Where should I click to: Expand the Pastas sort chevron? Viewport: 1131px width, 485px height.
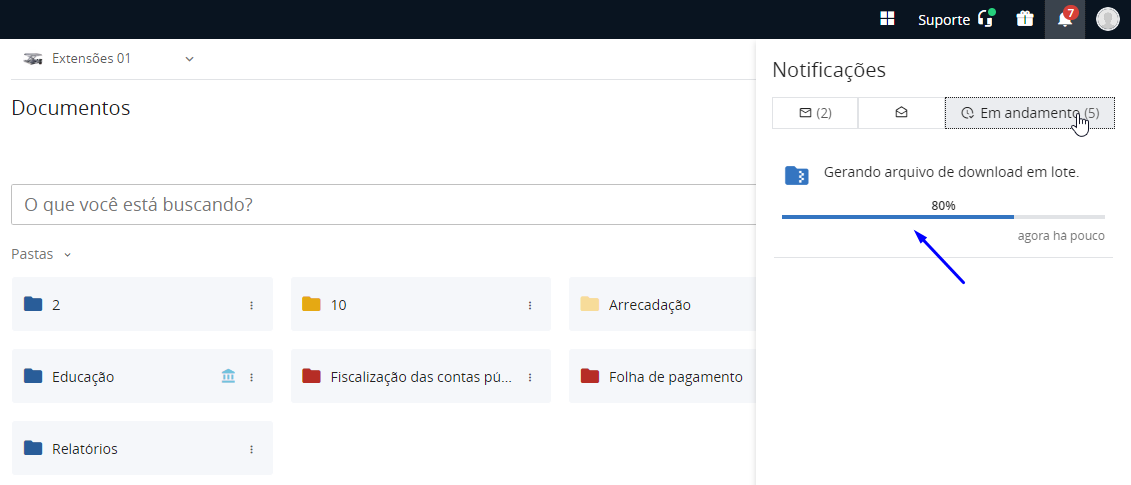coord(68,255)
